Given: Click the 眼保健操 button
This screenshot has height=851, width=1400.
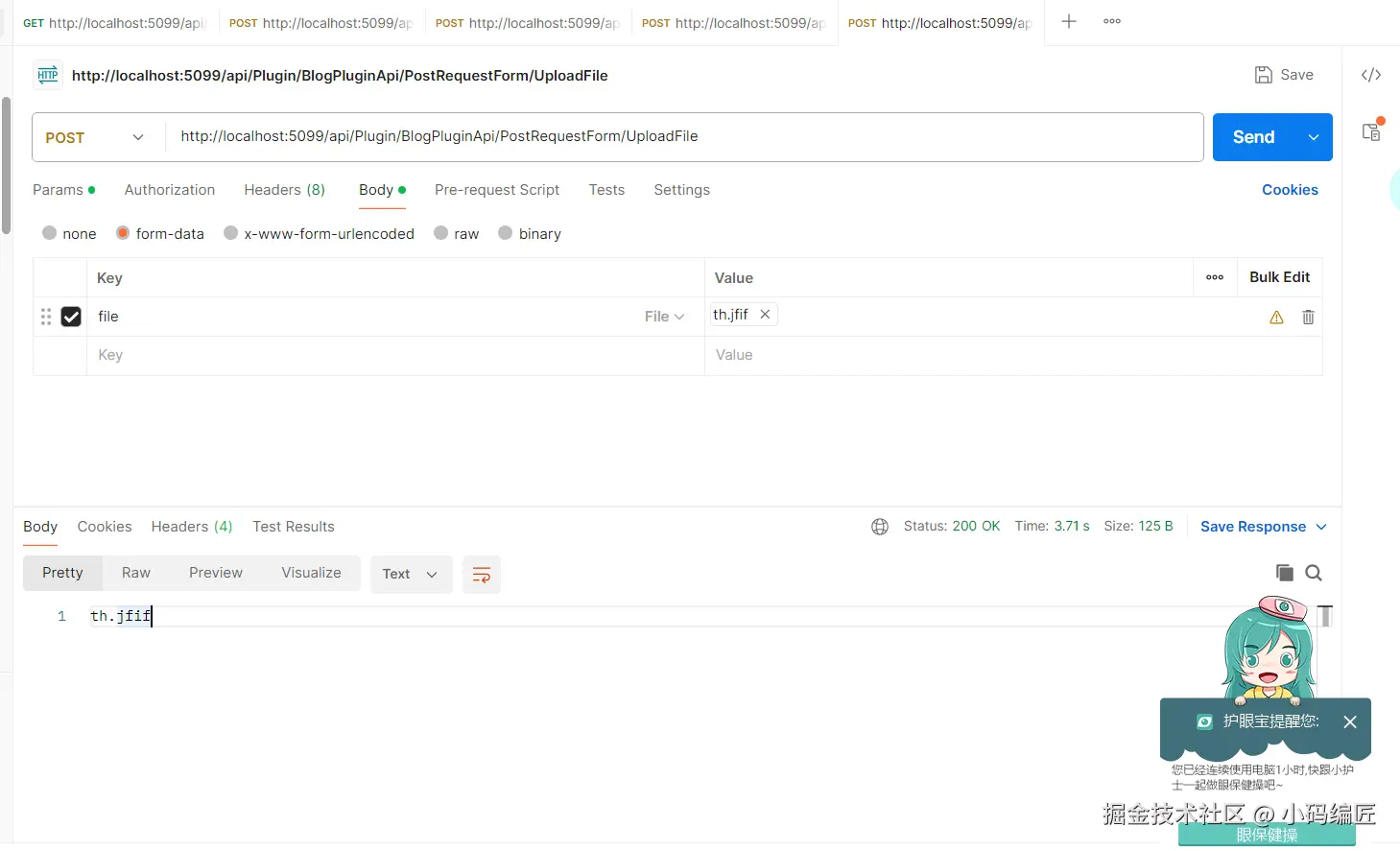Looking at the screenshot, I should pos(1267,836).
